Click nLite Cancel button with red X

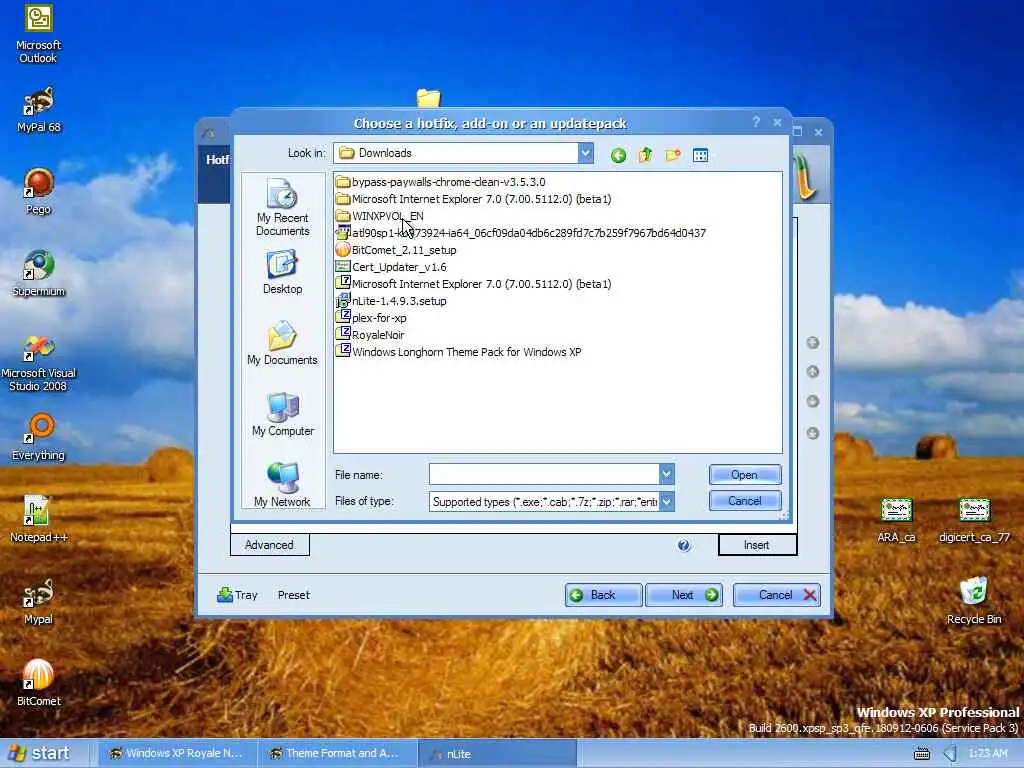(776, 595)
